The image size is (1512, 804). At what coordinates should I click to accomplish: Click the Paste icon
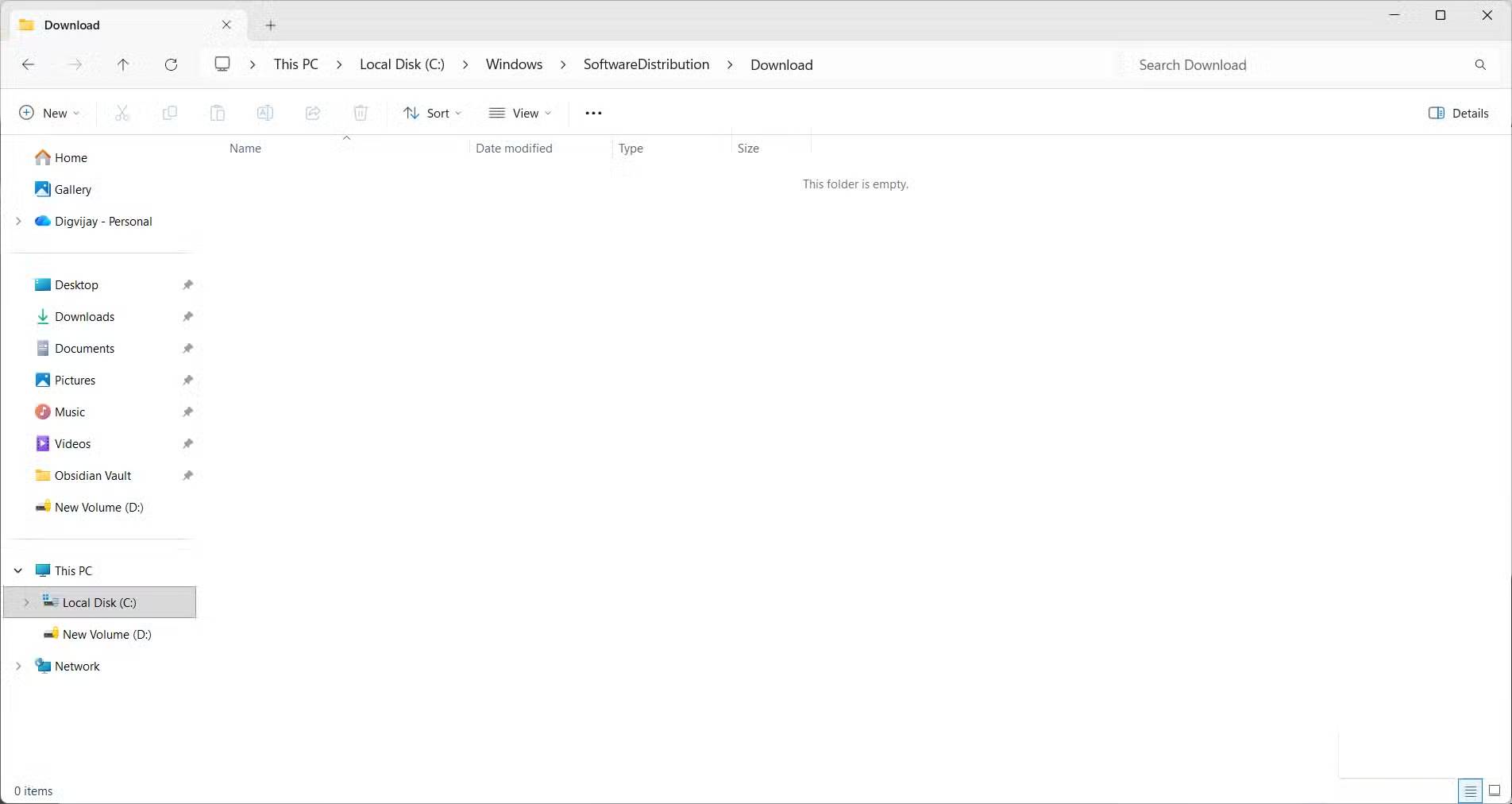pos(217,113)
